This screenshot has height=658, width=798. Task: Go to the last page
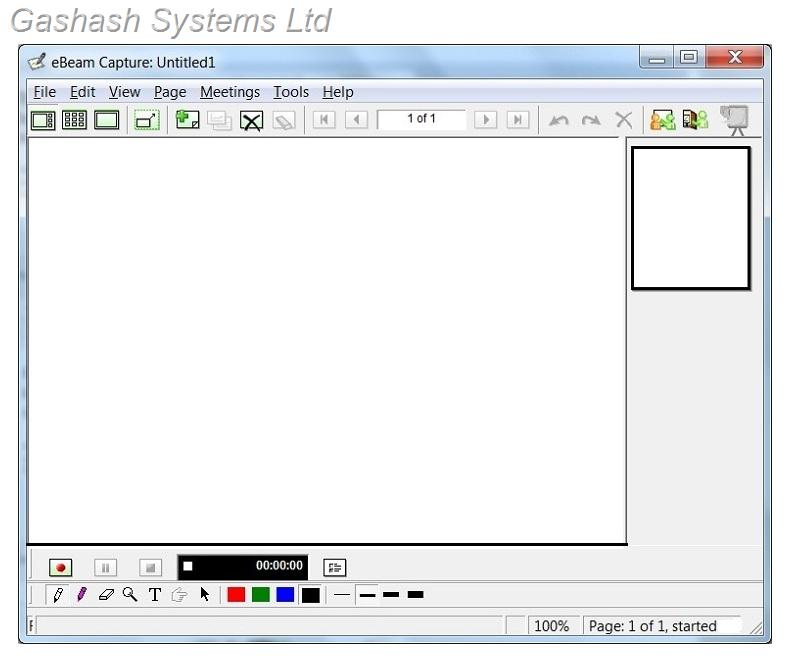[x=518, y=120]
